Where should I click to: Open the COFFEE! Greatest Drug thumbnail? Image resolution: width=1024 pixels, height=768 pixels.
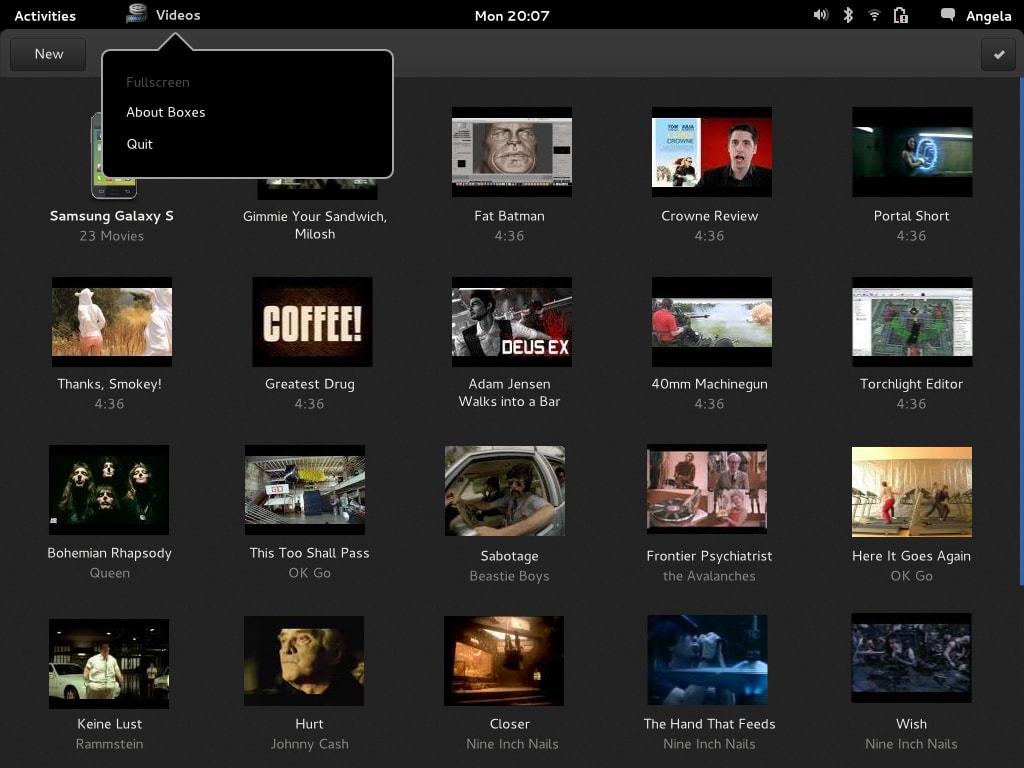click(312, 321)
